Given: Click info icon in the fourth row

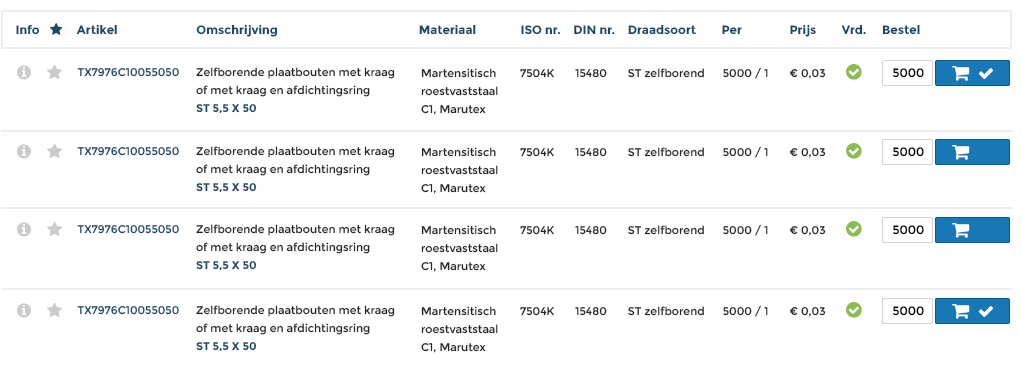Looking at the screenshot, I should pos(23,310).
